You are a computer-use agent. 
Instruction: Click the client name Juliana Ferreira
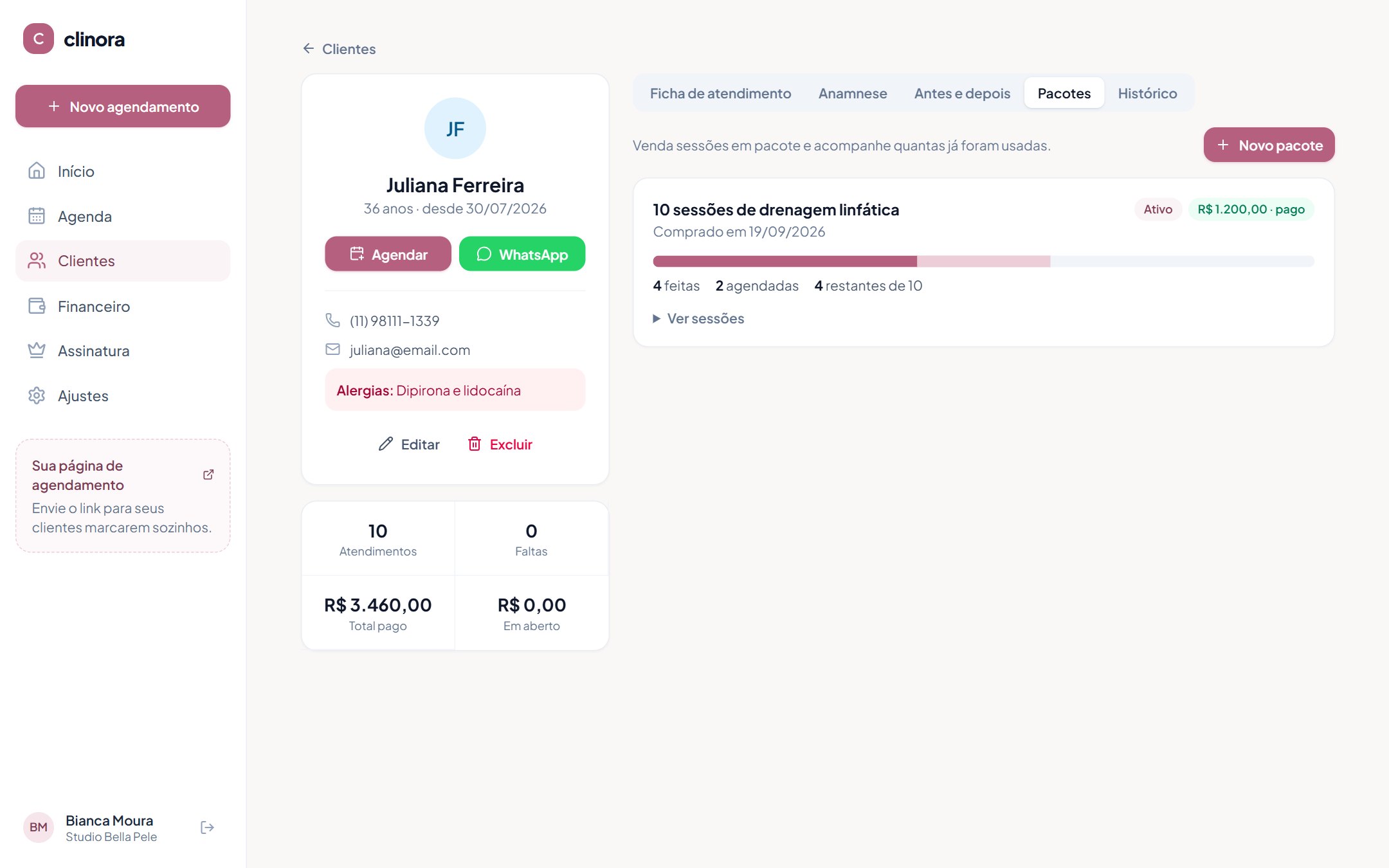point(455,185)
